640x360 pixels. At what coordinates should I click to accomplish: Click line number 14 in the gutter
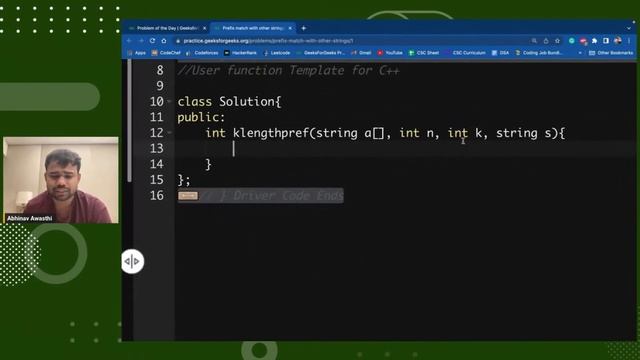(x=157, y=164)
